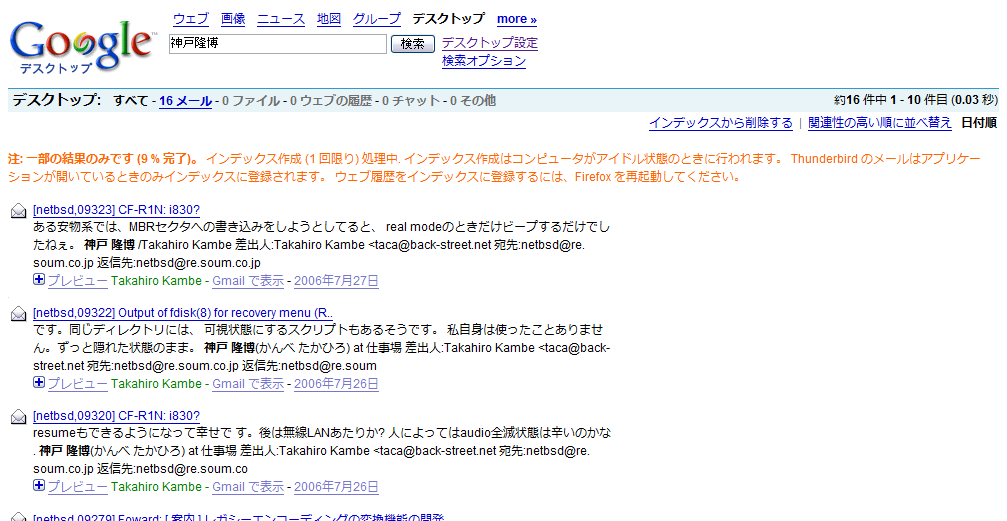
Task: Open デスクトップ設定 link
Action: coord(490,43)
